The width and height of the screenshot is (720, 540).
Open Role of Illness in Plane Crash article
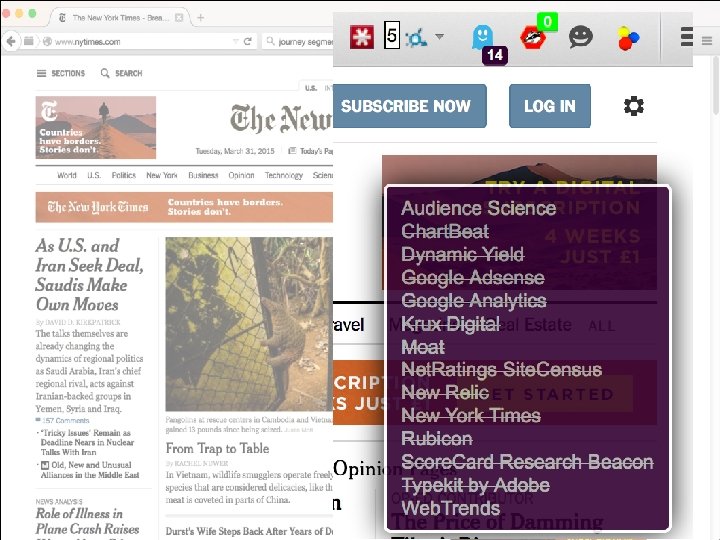87,521
